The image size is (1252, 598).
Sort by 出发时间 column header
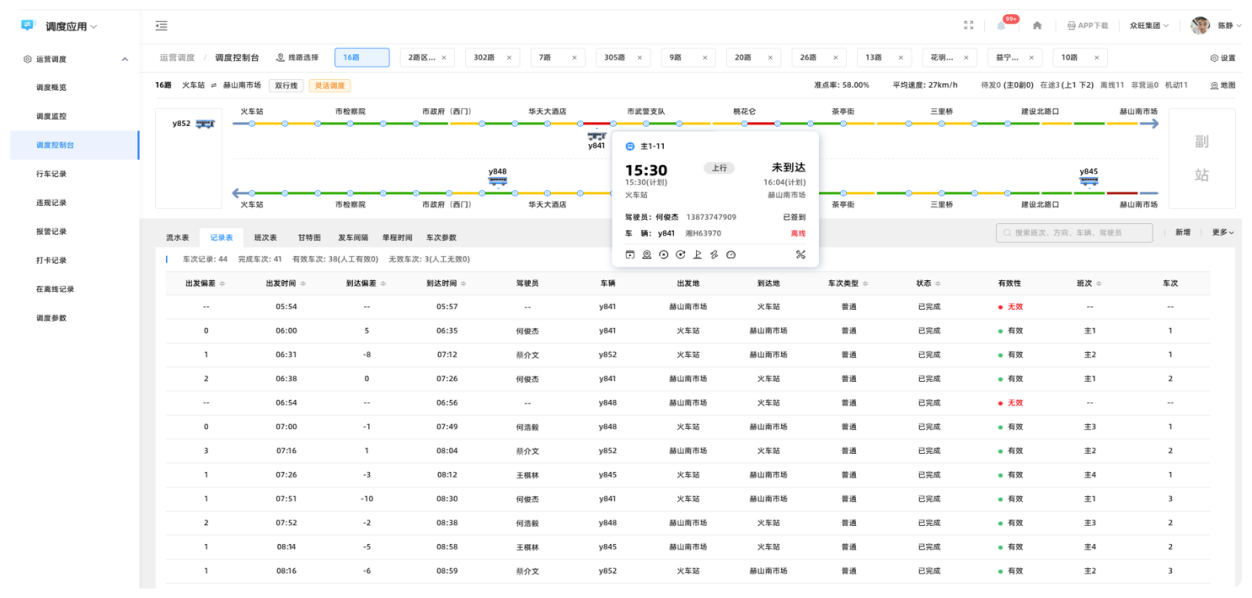(x=286, y=284)
